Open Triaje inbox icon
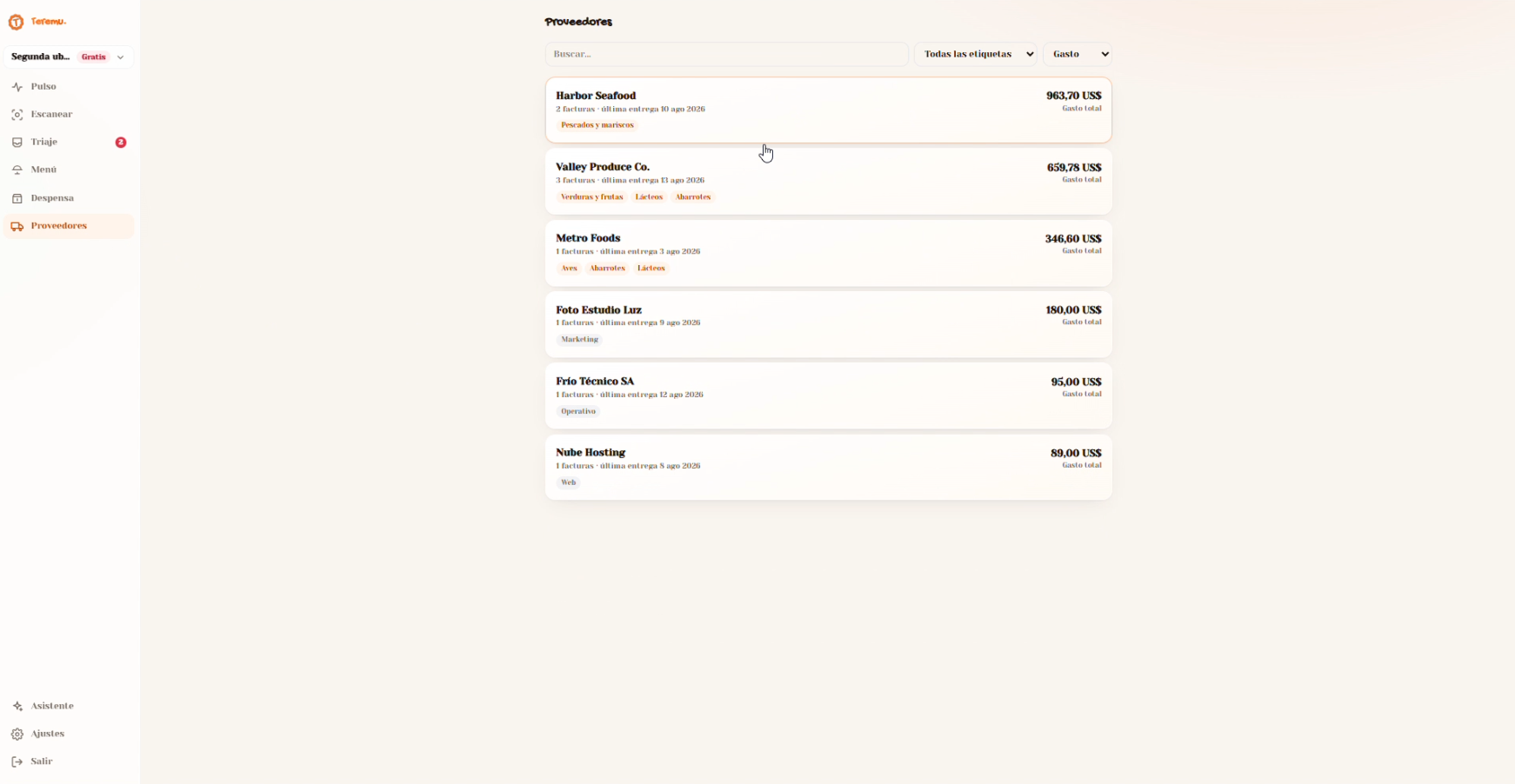 point(17,143)
